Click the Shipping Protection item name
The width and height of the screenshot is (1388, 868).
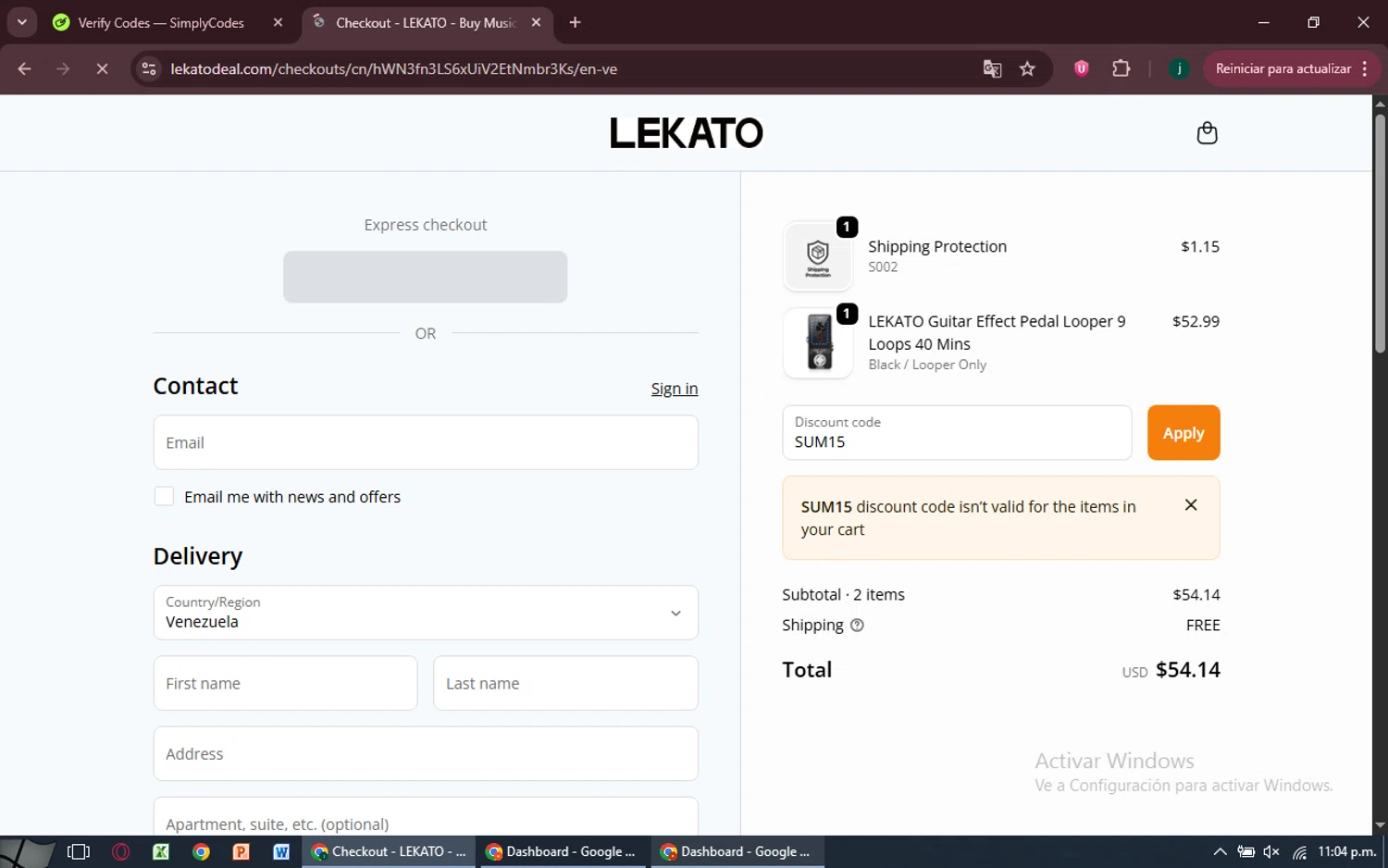937,246
